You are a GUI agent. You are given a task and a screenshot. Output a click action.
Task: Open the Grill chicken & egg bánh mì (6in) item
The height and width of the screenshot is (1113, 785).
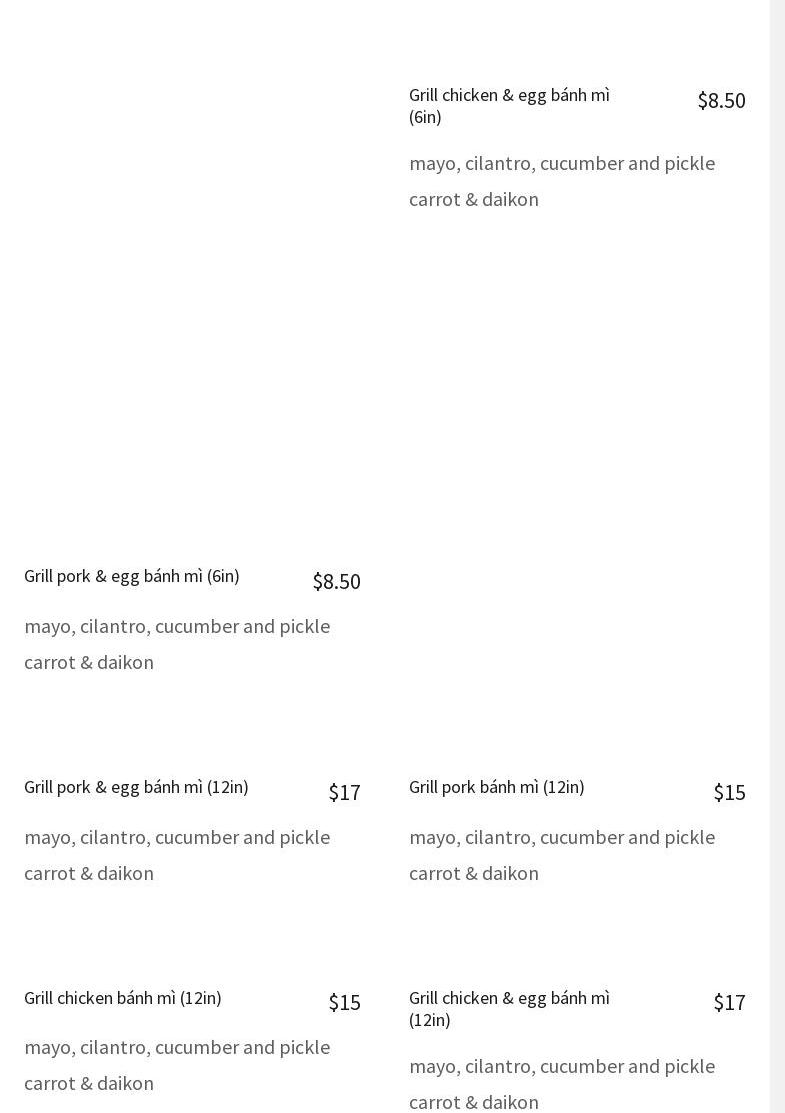(x=508, y=95)
